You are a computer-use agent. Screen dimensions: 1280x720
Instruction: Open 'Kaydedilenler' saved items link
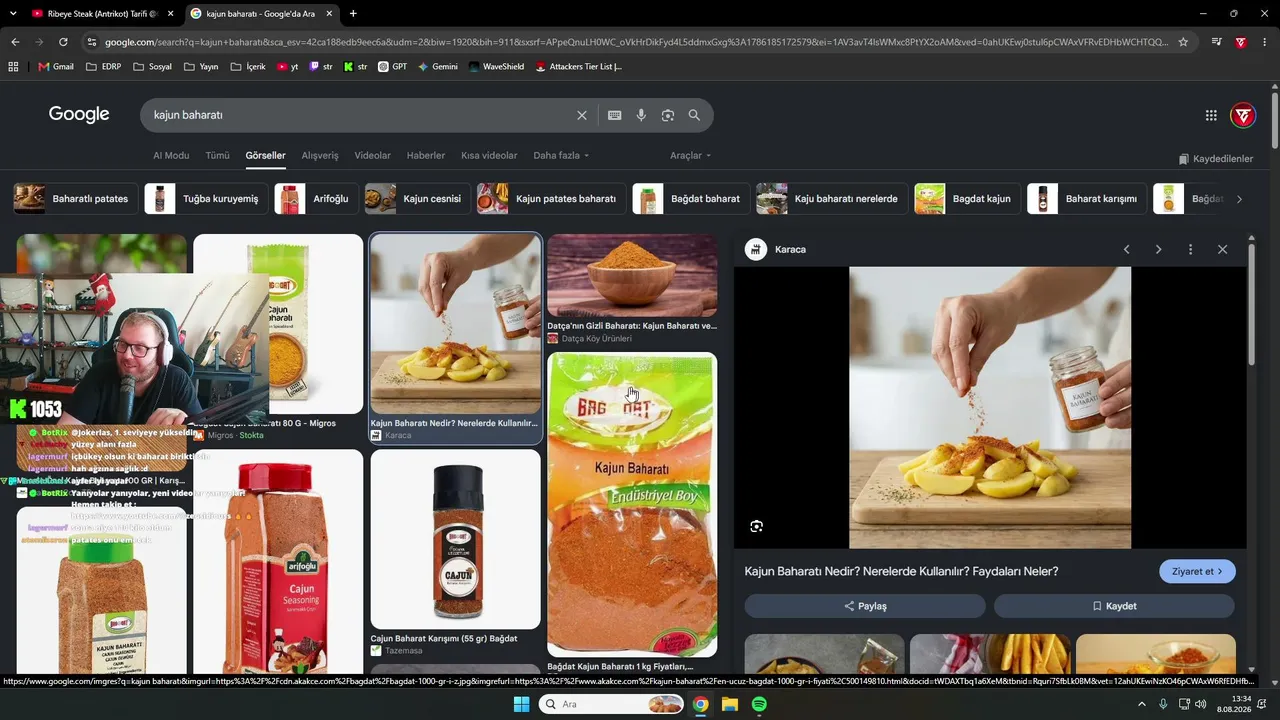tap(1216, 159)
